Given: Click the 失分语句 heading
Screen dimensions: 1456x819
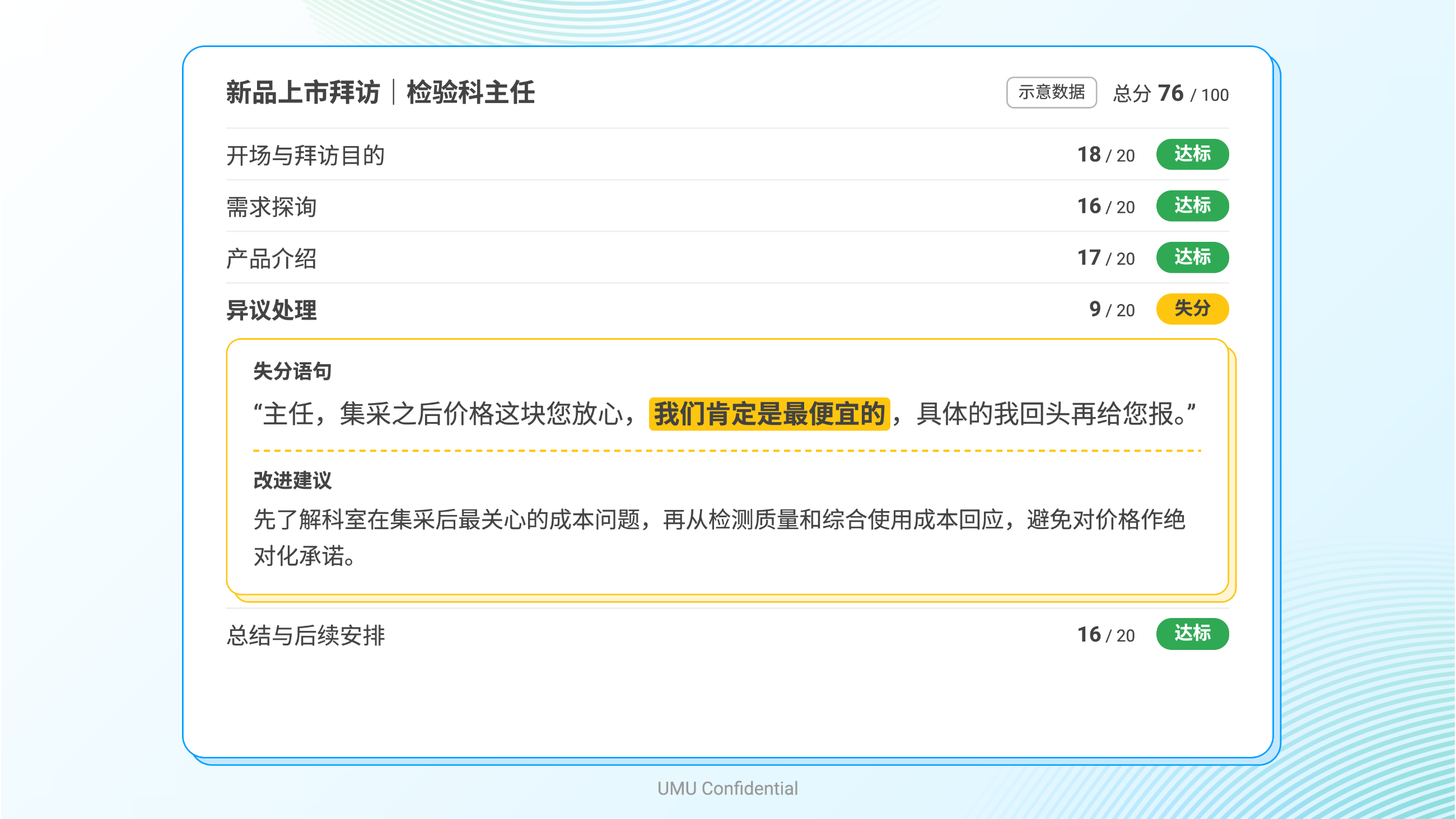Looking at the screenshot, I should 292,371.
